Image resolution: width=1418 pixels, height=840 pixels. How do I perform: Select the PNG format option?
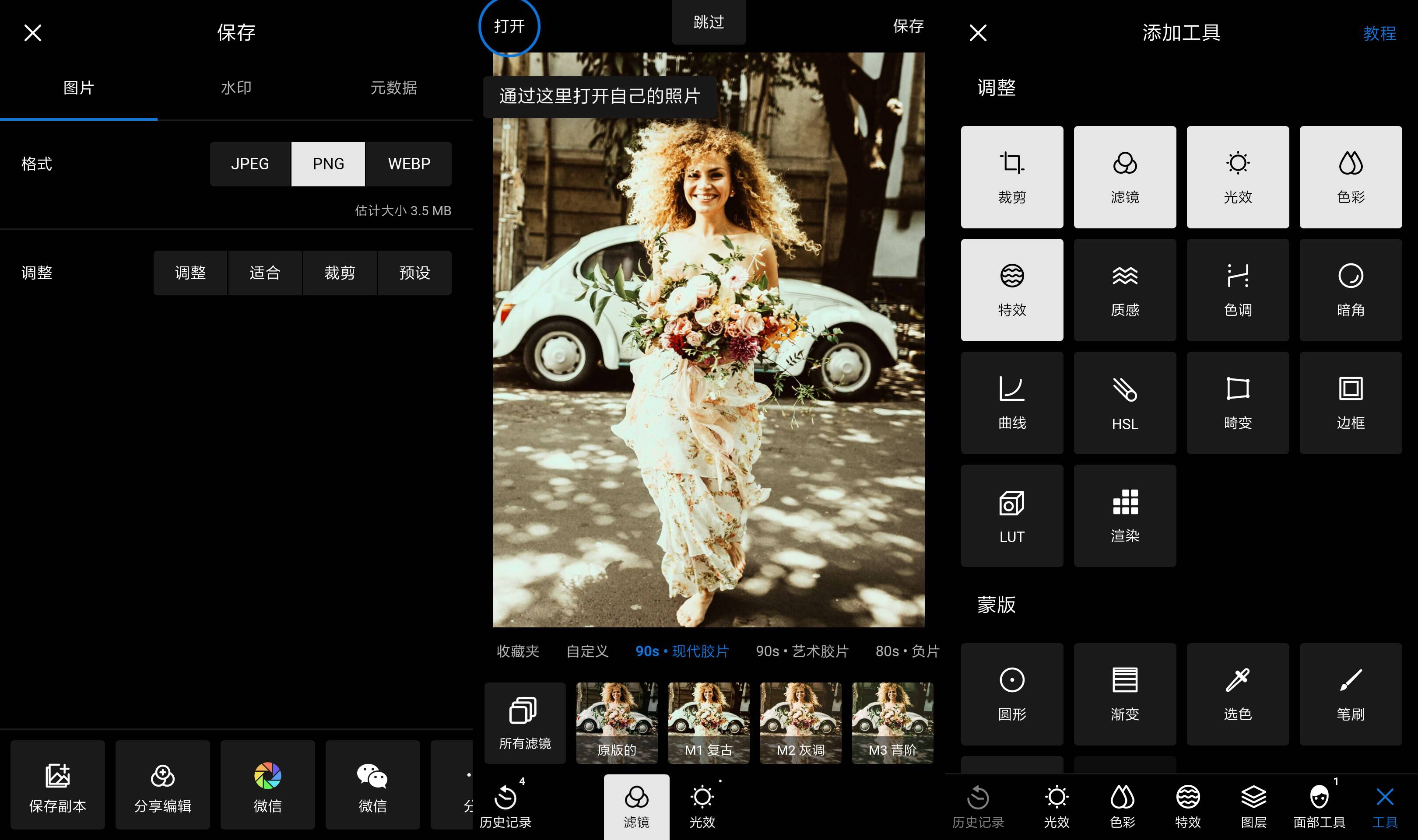tap(328, 164)
